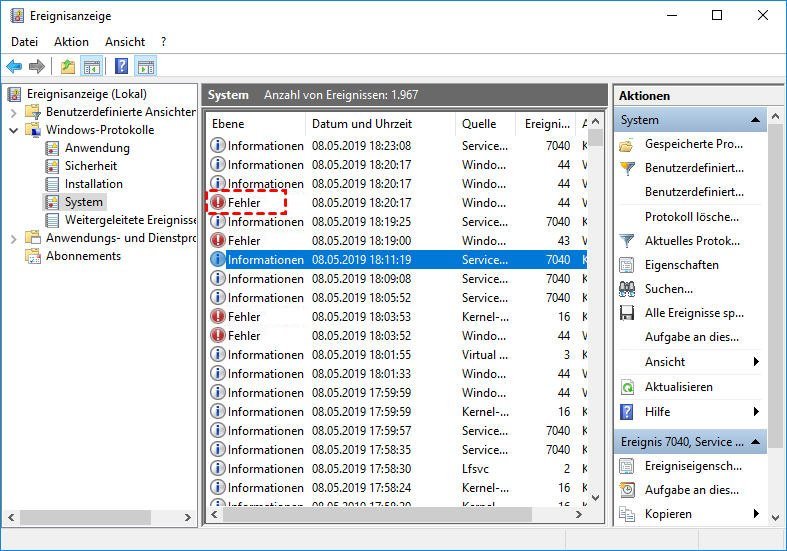Click the Abonnements folder icon
Viewport: 787px width, 551px height.
[33, 256]
